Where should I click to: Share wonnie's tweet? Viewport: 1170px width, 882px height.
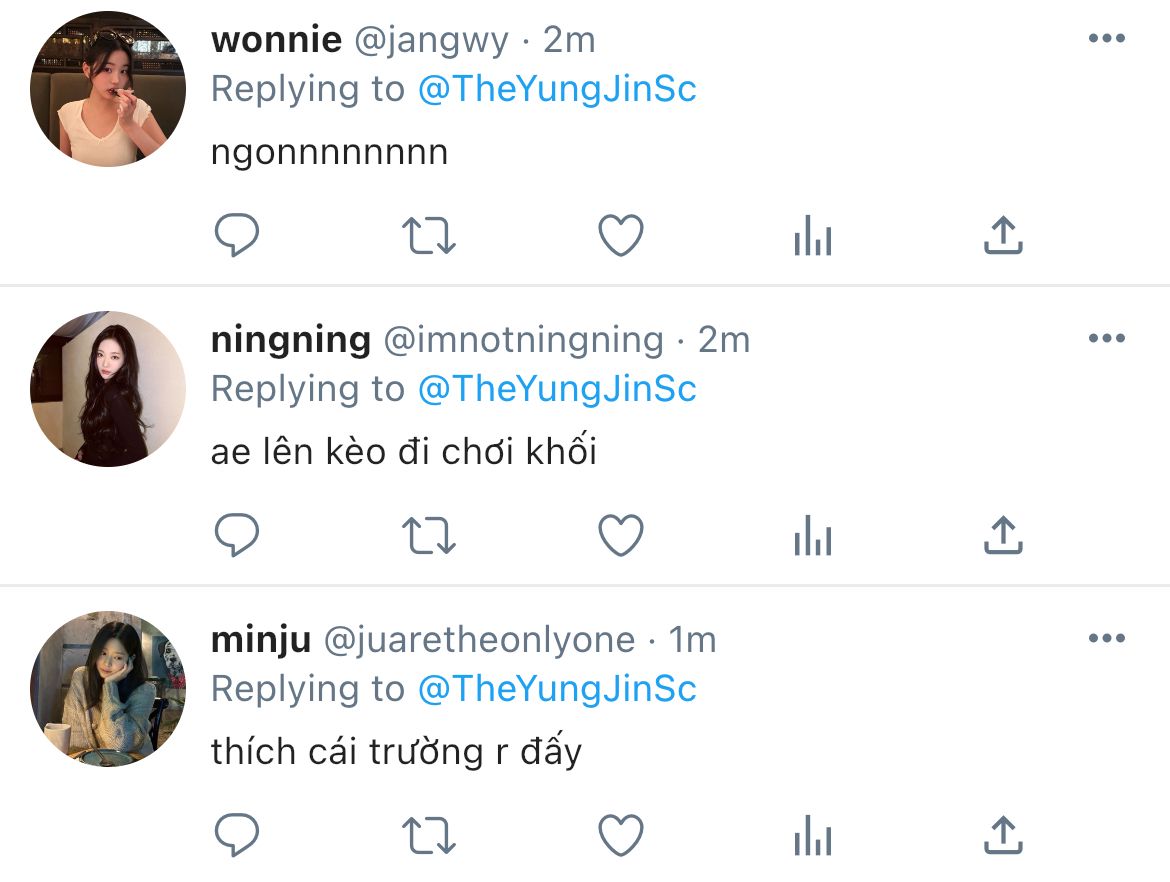coord(1003,236)
